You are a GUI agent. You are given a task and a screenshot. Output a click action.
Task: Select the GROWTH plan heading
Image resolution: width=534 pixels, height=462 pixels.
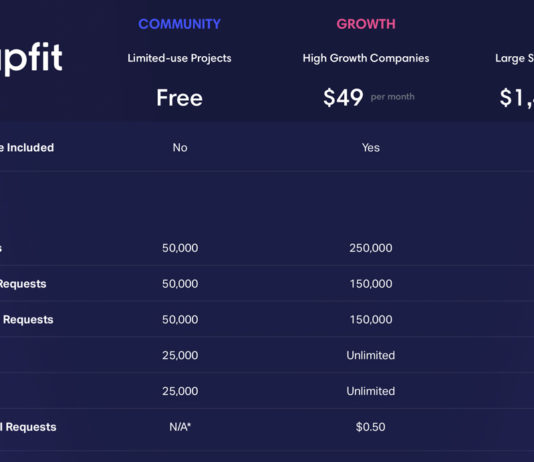(366, 24)
